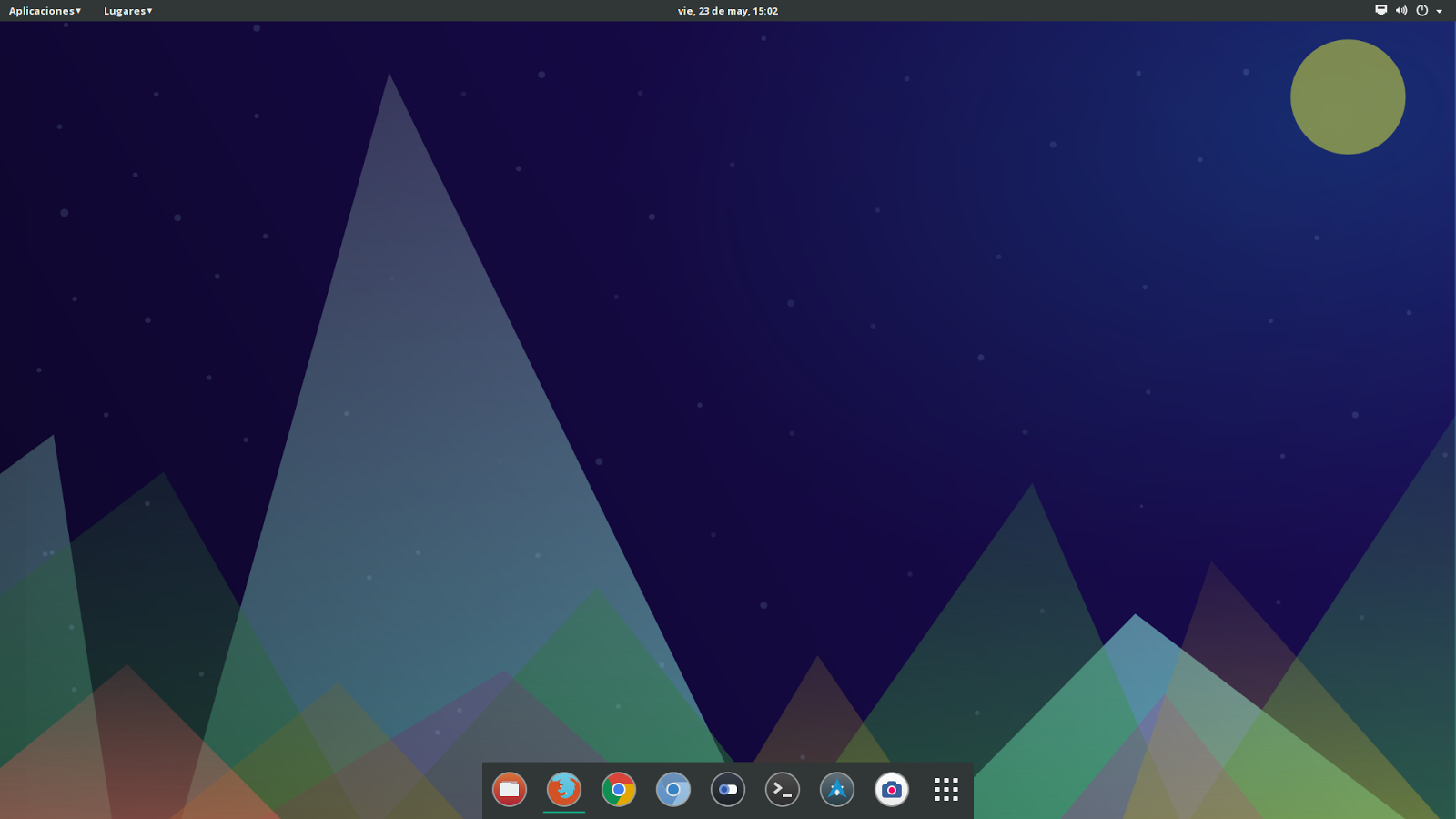Expand the system status dropdown arrow
The image size is (1456, 819).
[1438, 11]
